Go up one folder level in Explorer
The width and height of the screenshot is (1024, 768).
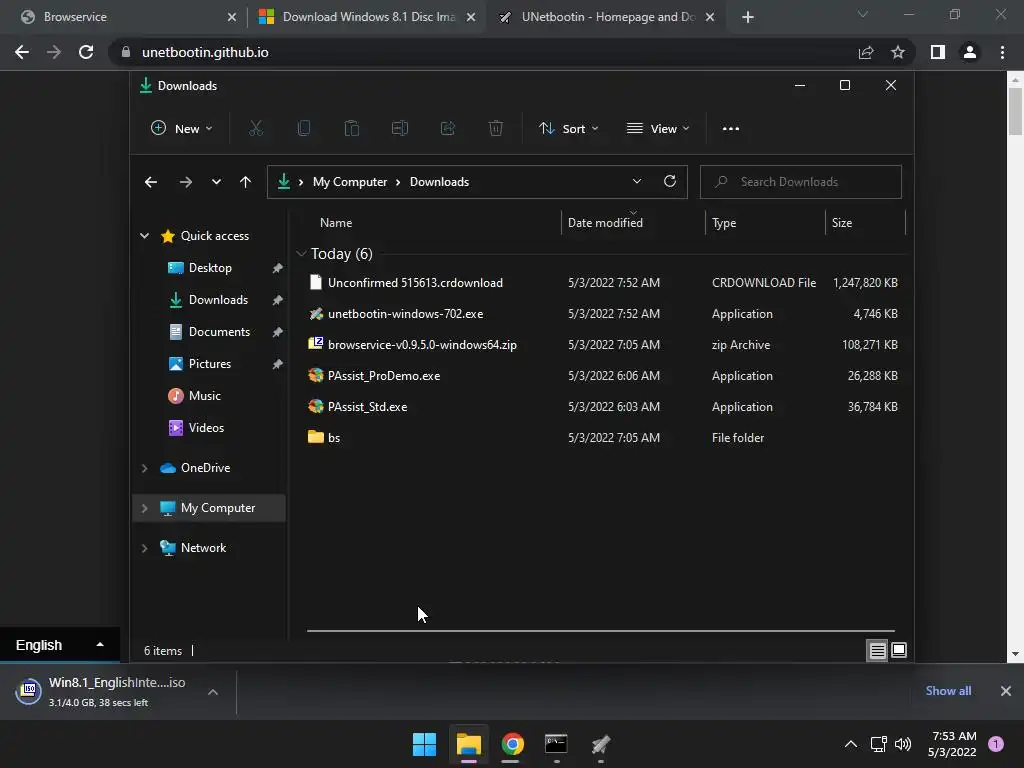coord(246,182)
